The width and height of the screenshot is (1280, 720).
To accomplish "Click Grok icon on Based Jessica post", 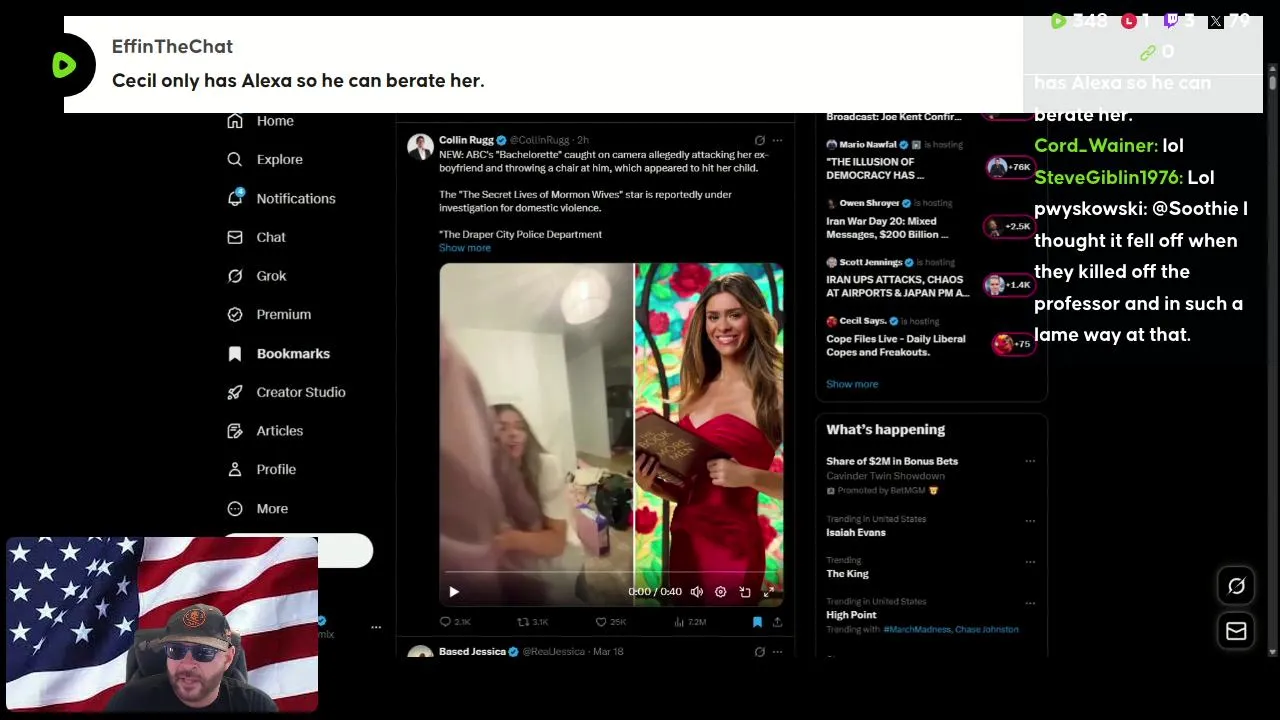I will click(760, 652).
